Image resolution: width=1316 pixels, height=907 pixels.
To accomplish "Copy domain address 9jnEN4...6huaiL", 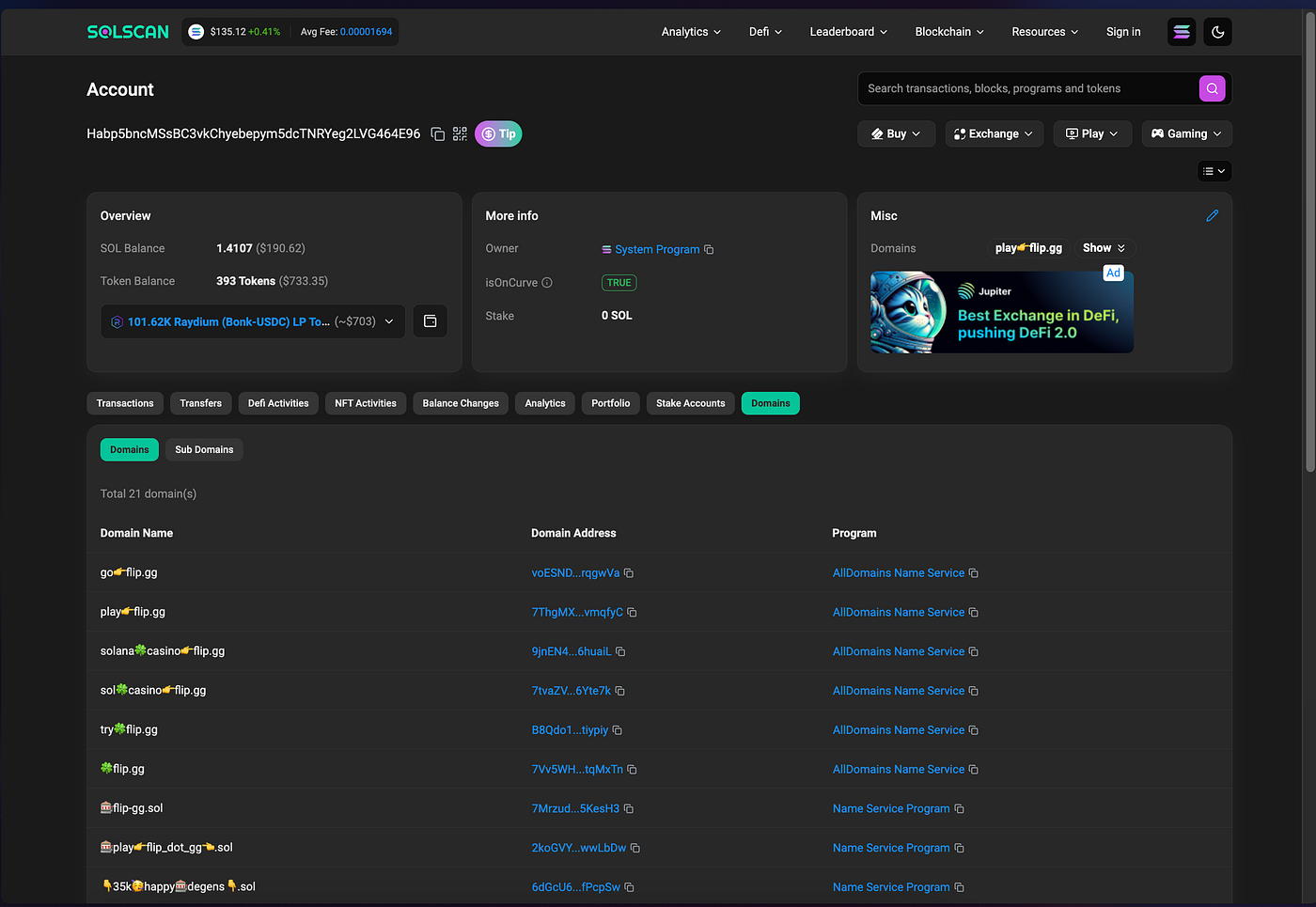I will point(620,651).
